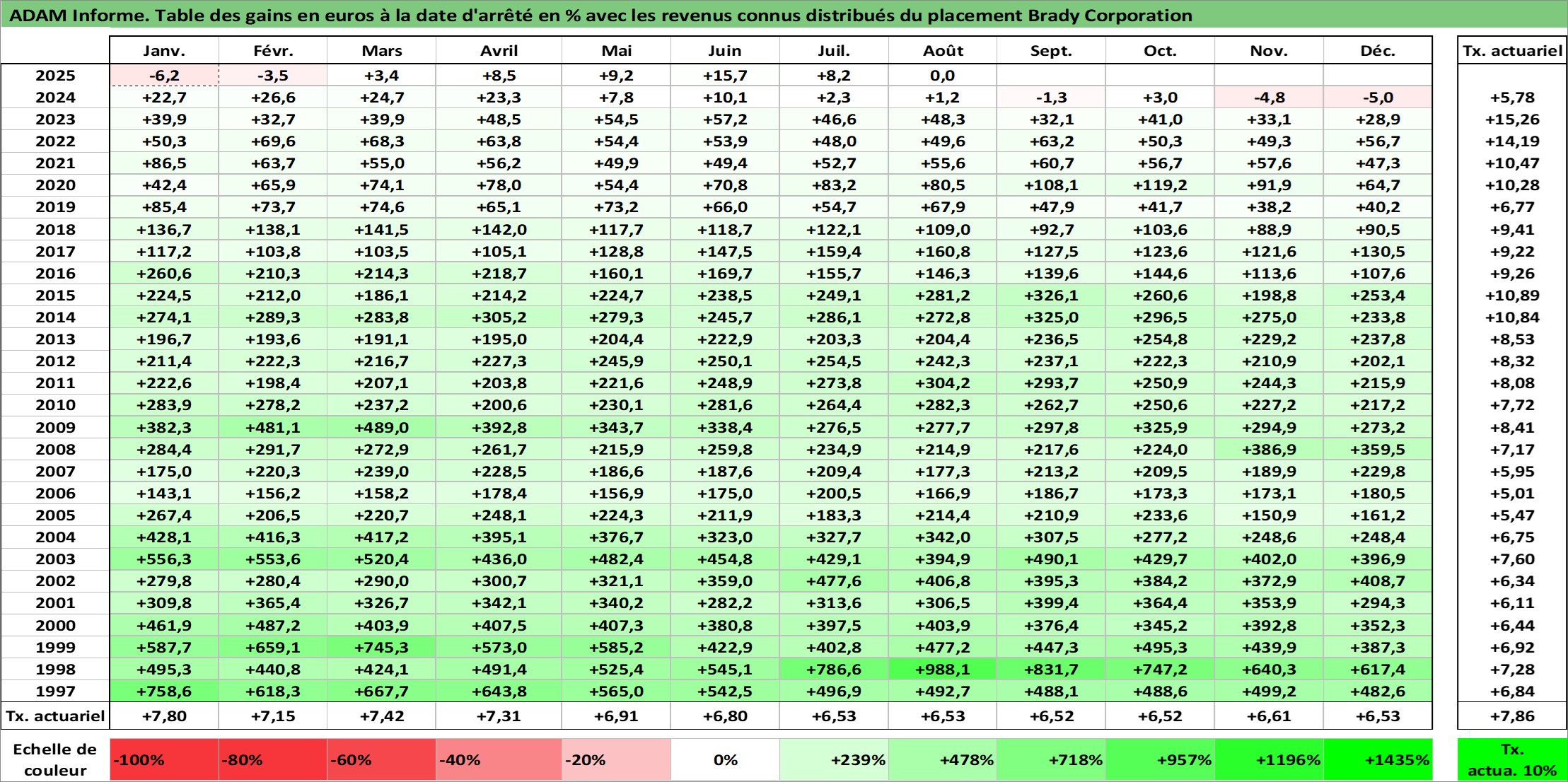Click the +477,6 cell in 2002 row

834,581
